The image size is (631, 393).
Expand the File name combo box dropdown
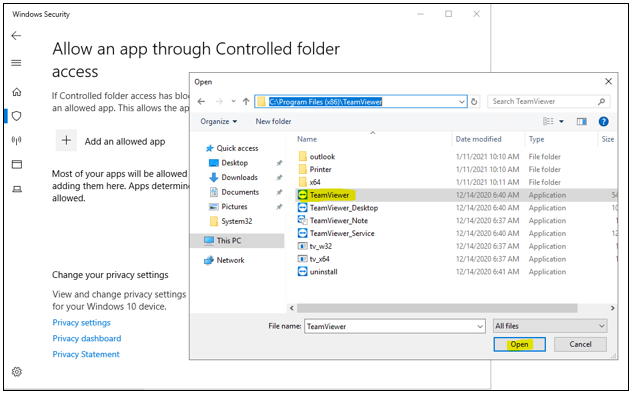click(480, 326)
